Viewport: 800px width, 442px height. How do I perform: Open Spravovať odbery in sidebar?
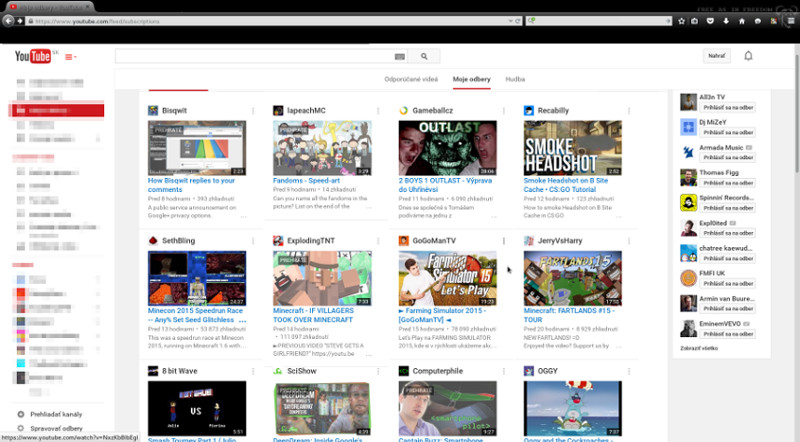(x=56, y=429)
